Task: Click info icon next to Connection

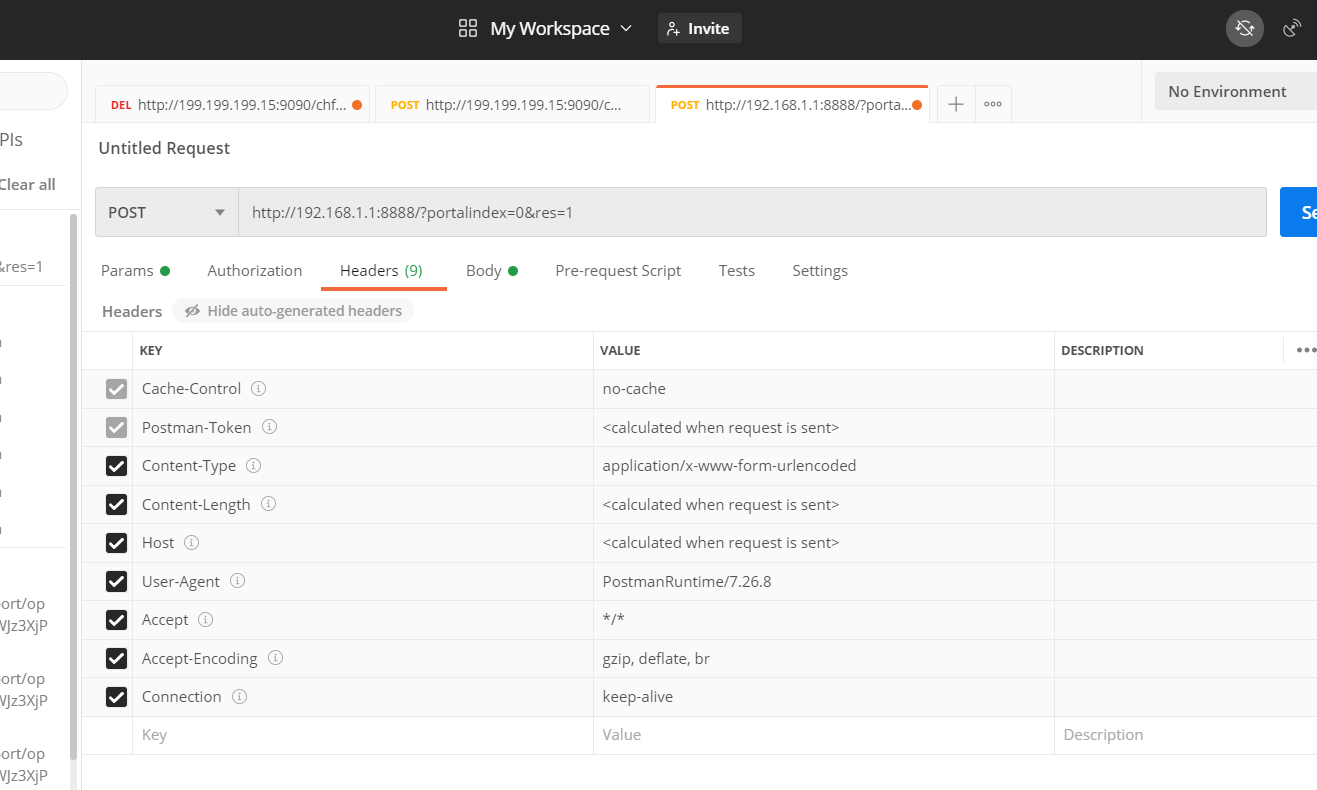Action: click(x=239, y=696)
